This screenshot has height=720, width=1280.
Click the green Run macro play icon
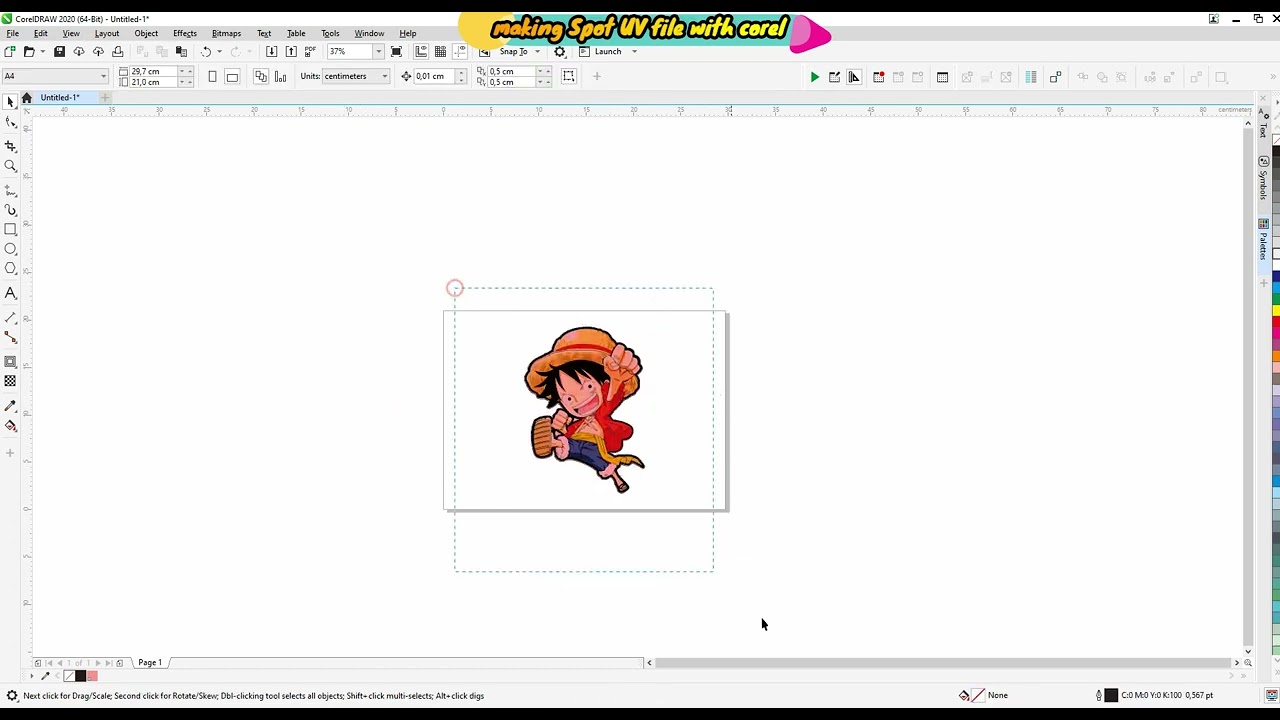[815, 77]
